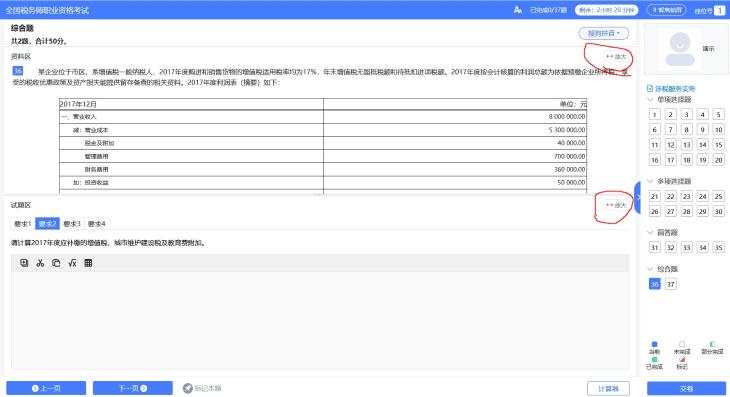Image resolution: width=730 pixels, height=397 pixels.
Task: Jump to question 31
Action: 655,248
